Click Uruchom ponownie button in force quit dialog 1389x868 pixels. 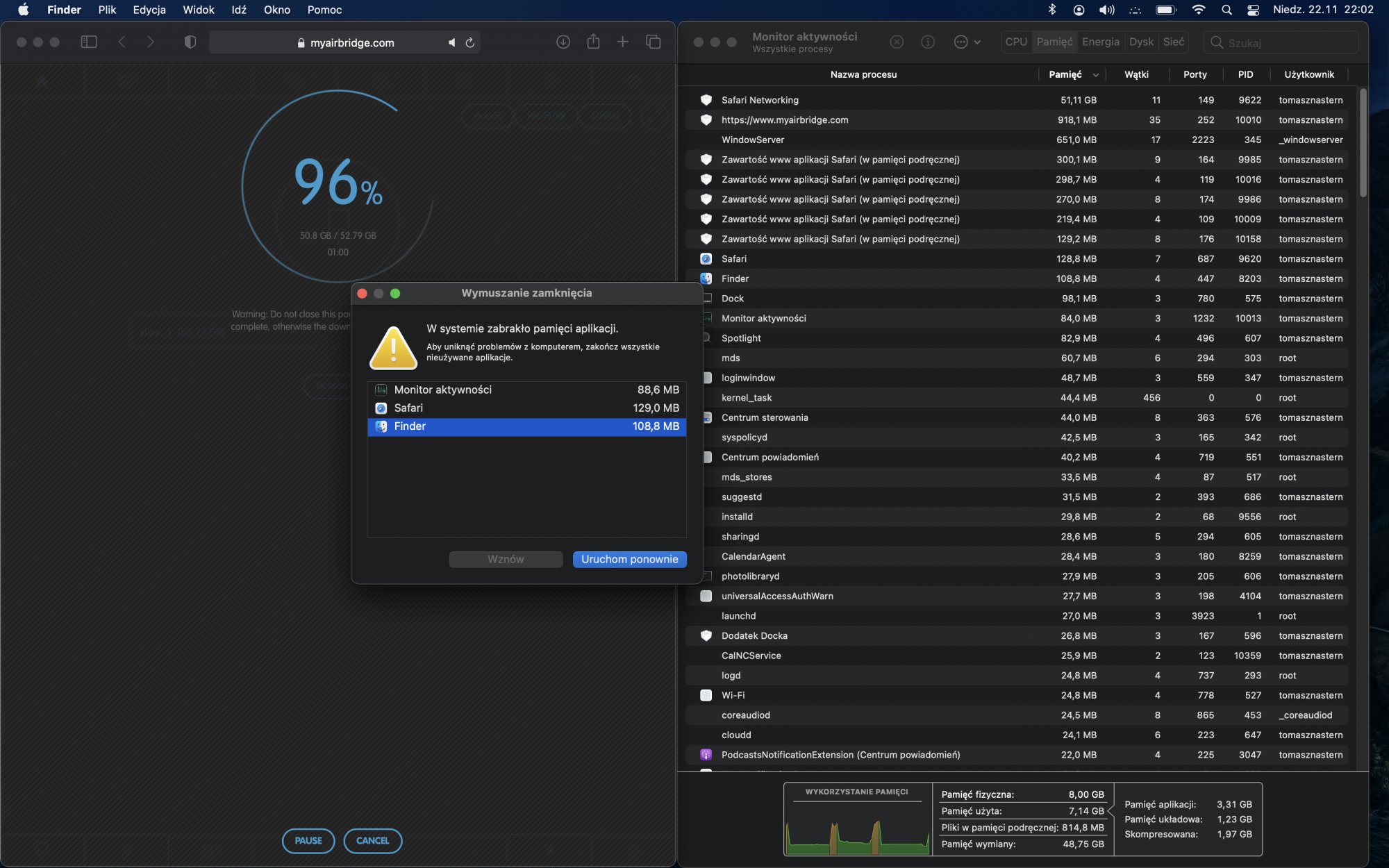coord(629,558)
